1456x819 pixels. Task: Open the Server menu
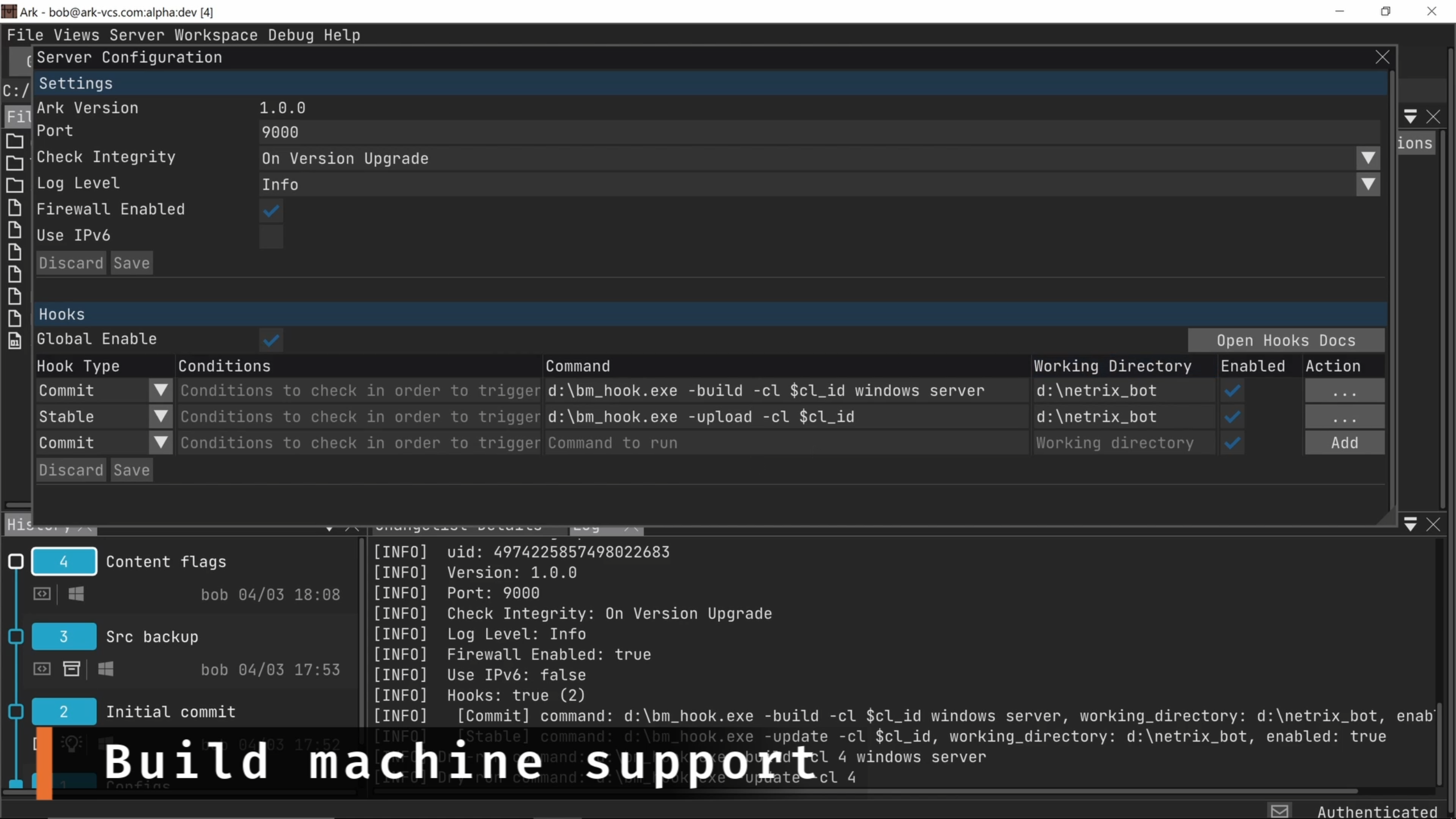point(136,35)
